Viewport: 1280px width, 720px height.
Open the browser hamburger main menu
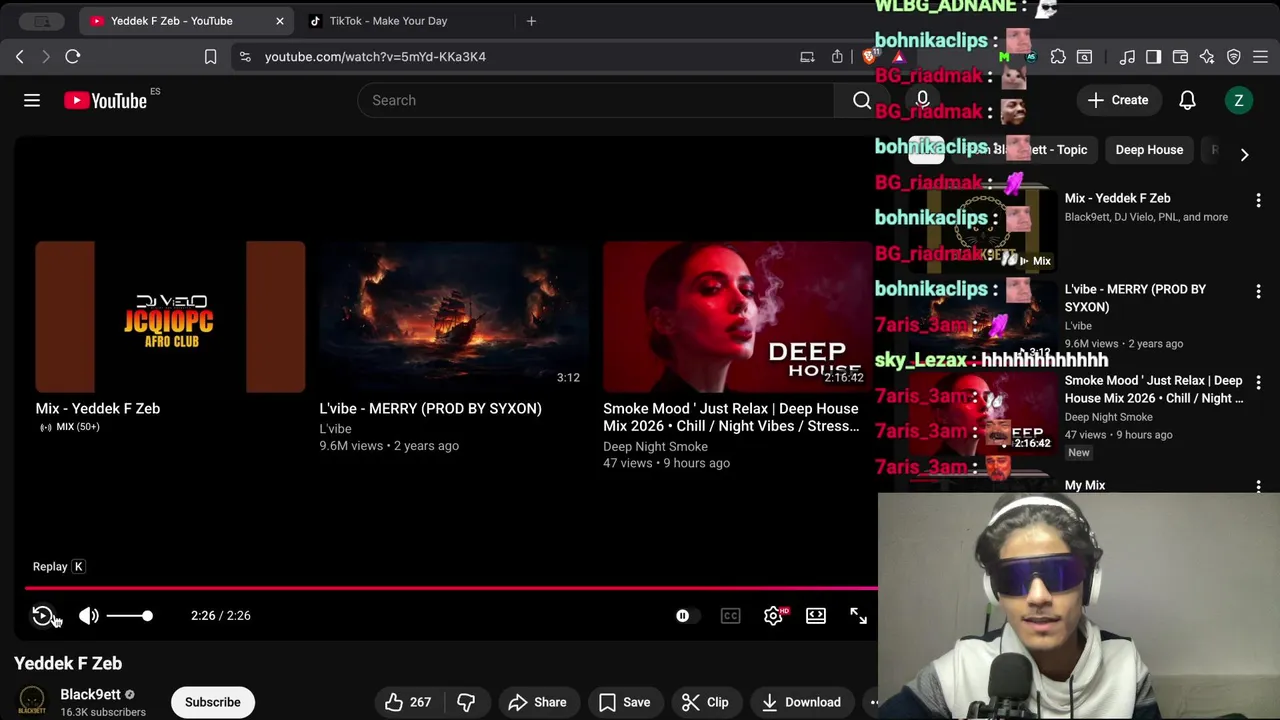[1260, 57]
